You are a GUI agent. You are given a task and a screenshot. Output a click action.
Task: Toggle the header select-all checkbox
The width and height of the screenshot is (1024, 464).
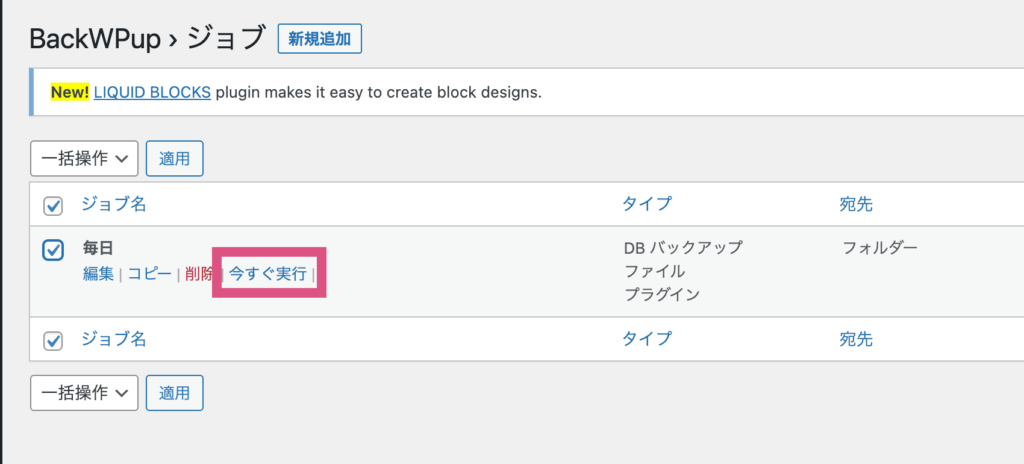pyautogui.click(x=54, y=205)
